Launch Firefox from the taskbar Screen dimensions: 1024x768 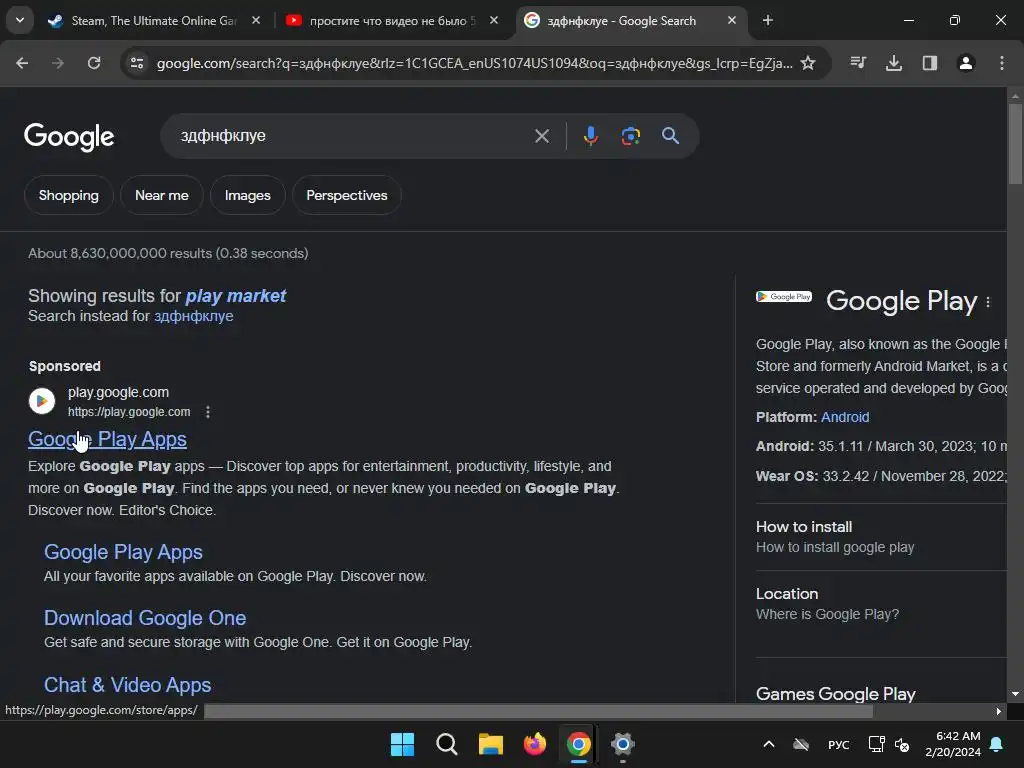click(x=535, y=744)
